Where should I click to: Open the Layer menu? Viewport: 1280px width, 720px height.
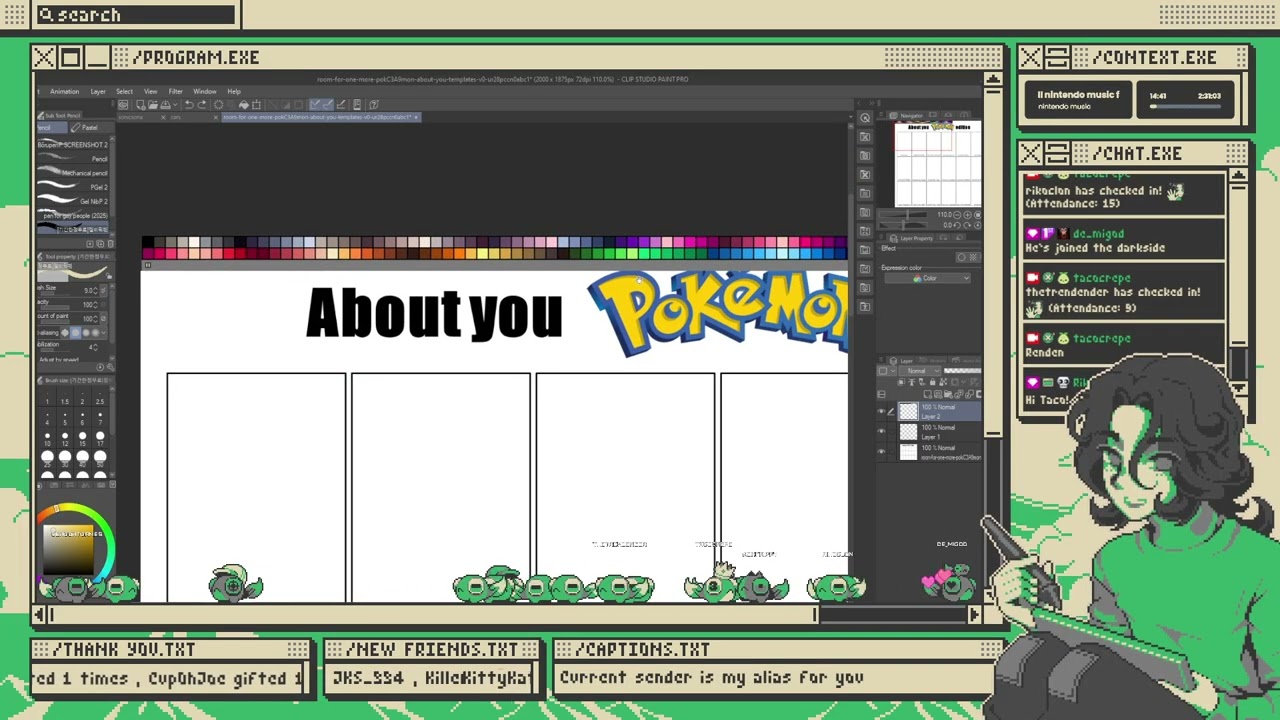[x=98, y=92]
